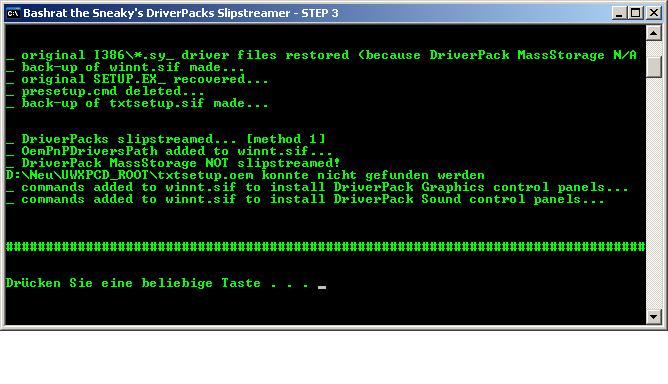Click the empty scrollbar track below thumb

653,192
